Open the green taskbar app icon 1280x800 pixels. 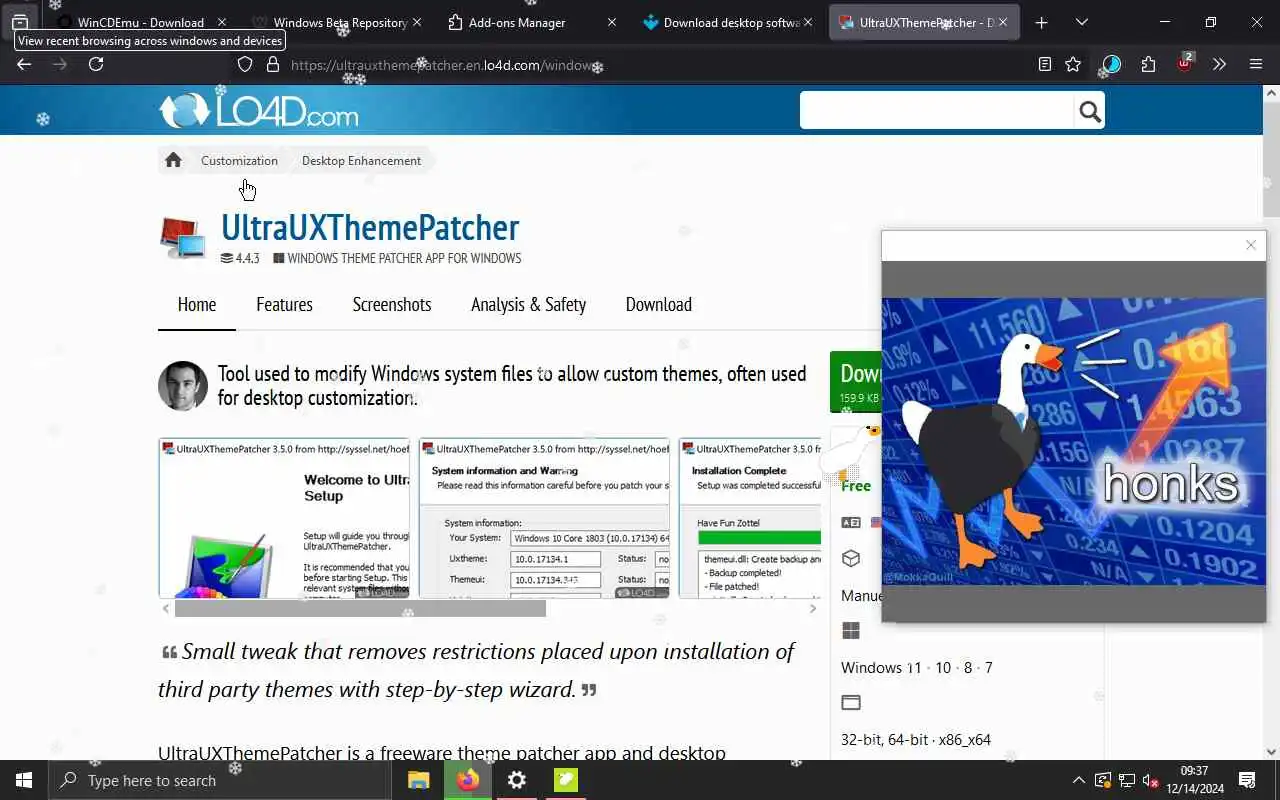pos(566,780)
